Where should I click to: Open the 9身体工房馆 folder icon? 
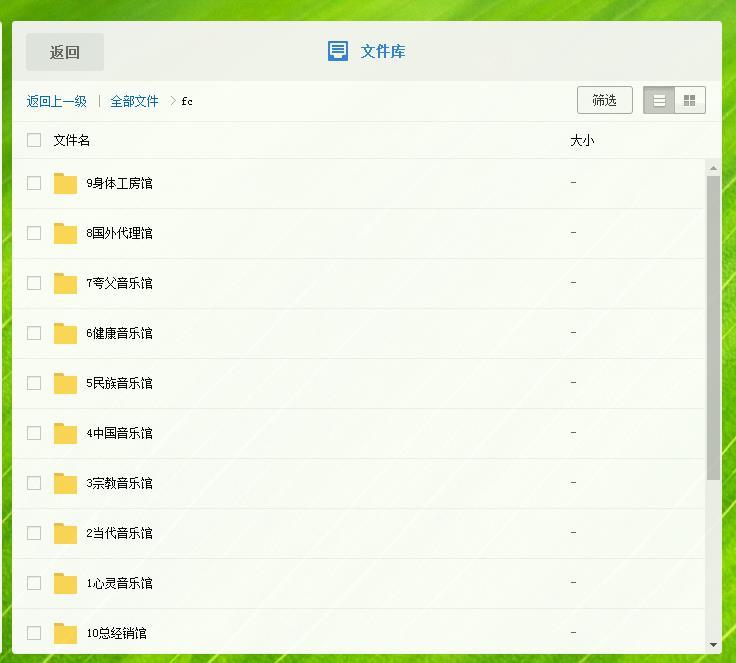(x=65, y=183)
